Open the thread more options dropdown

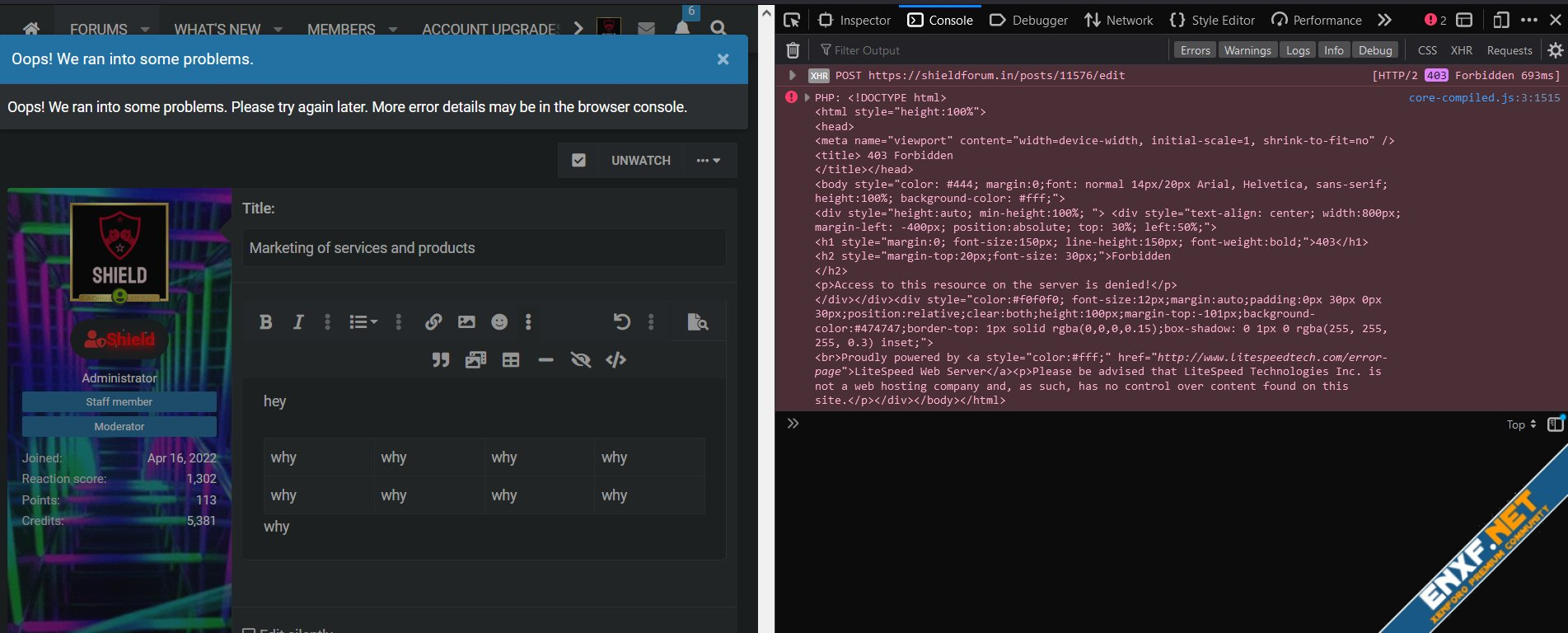point(708,161)
